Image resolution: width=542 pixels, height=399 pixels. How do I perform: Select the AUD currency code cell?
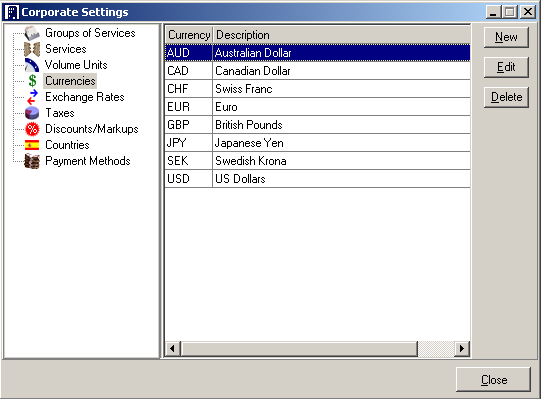(189, 53)
